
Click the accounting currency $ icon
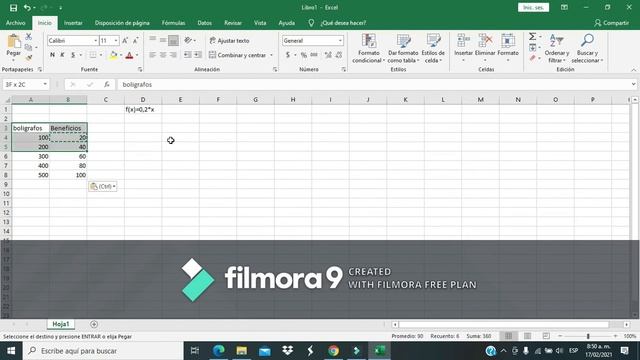click(288, 55)
